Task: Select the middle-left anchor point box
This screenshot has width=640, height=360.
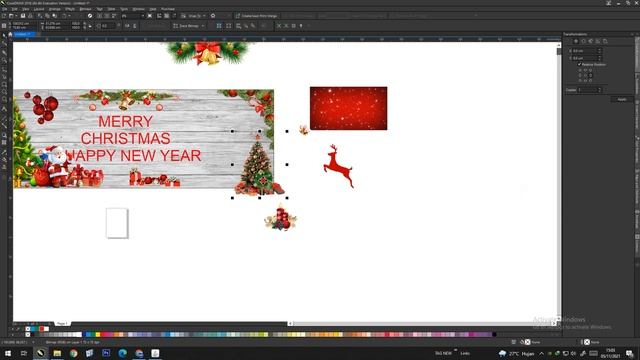Action: coord(580,75)
